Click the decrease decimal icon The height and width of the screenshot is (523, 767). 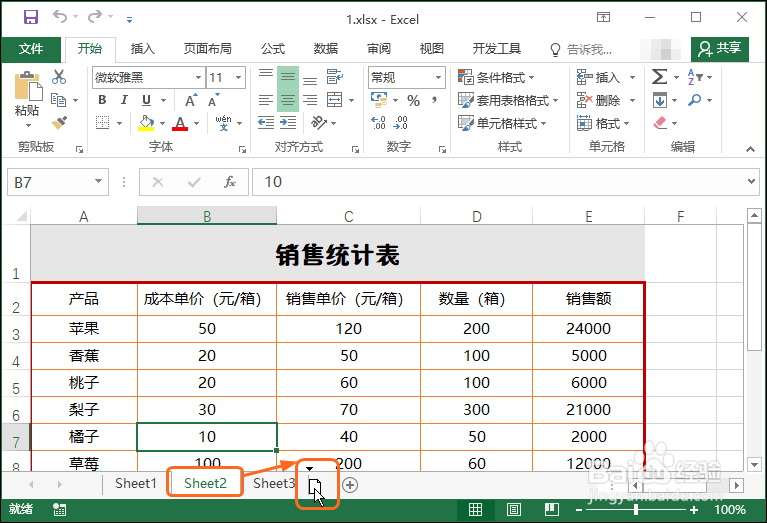coord(401,123)
